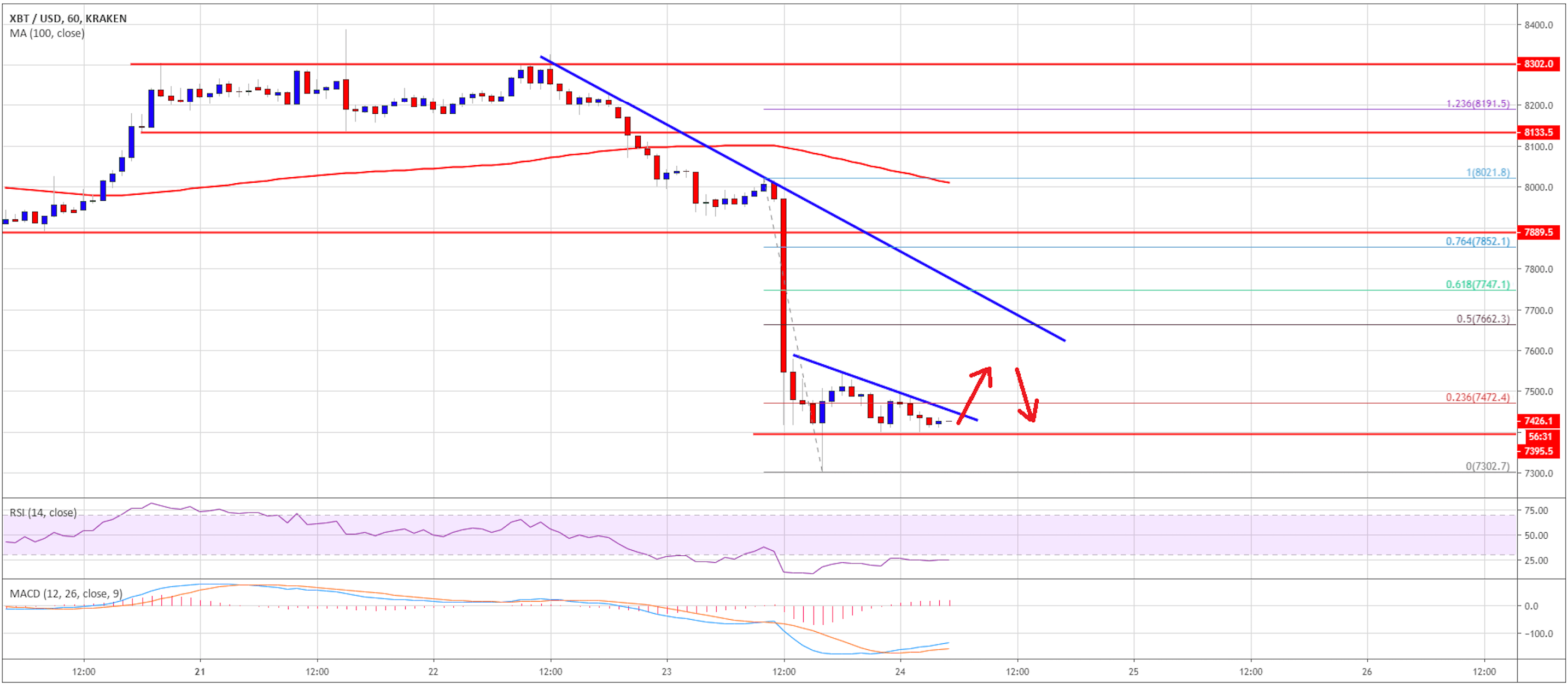Click the RSI (14, close) indicator label

43,512
